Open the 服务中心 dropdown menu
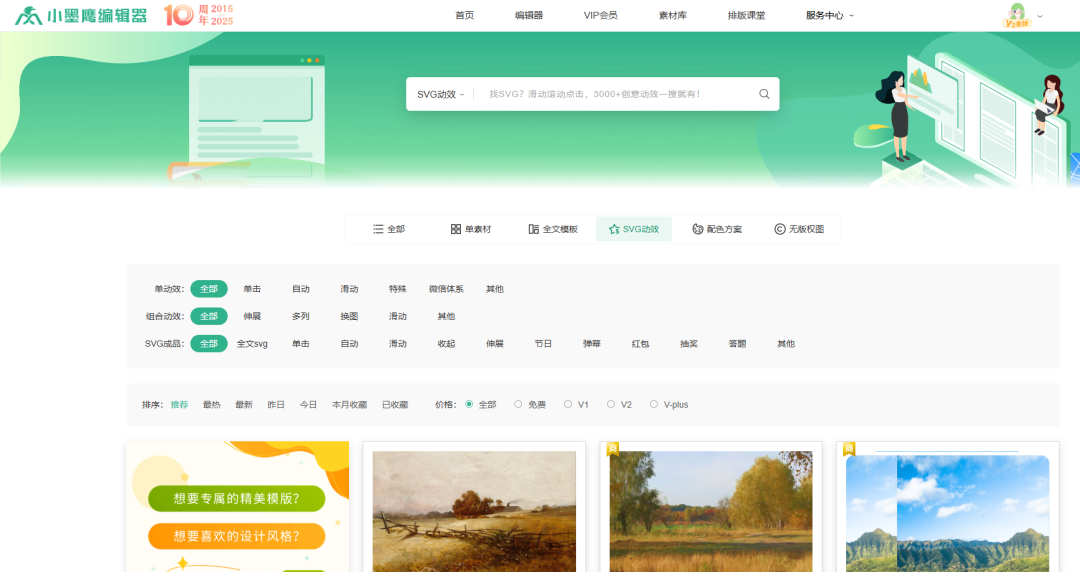 tap(829, 15)
